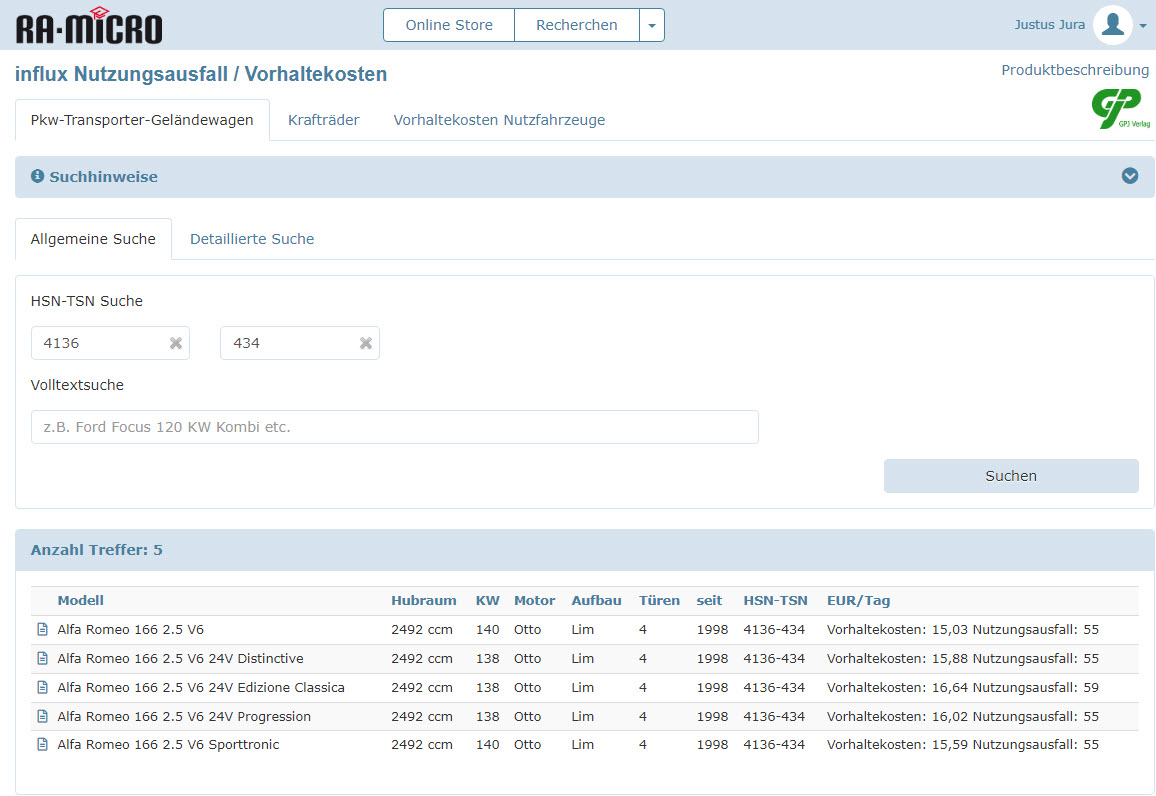Open the user menu caret

(1143, 26)
